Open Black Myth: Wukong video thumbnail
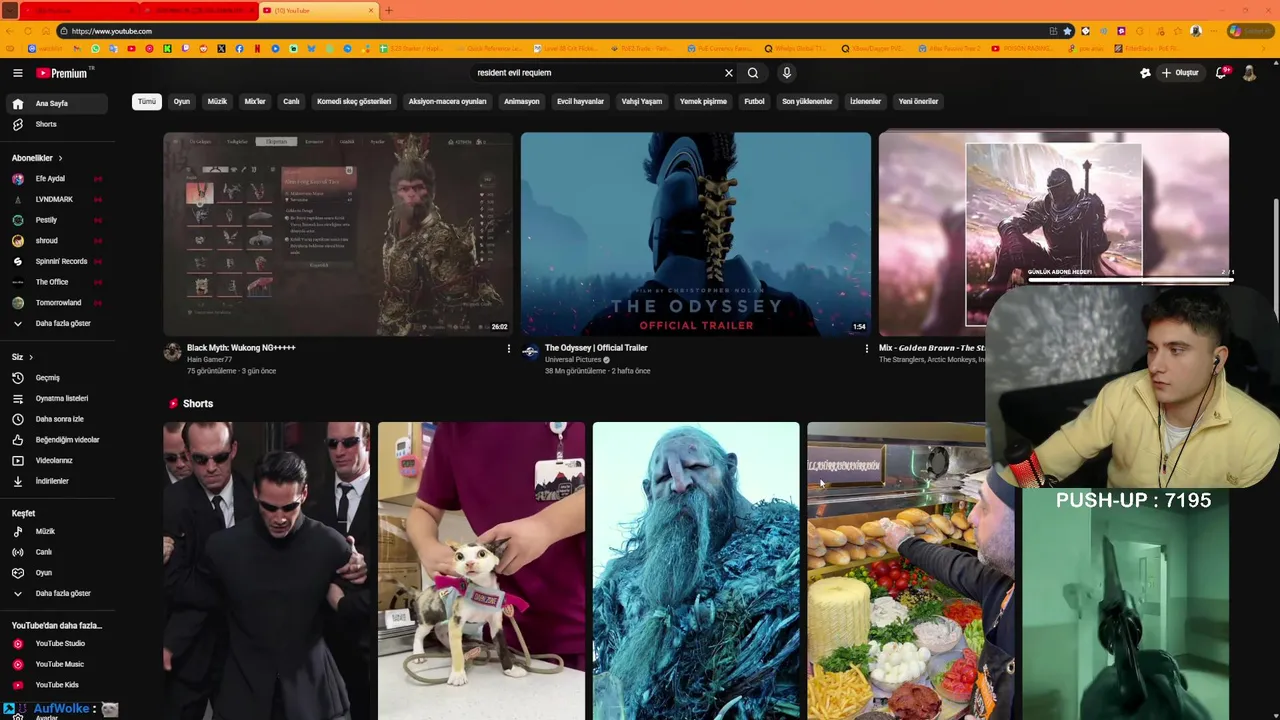The image size is (1280, 720). tap(338, 234)
